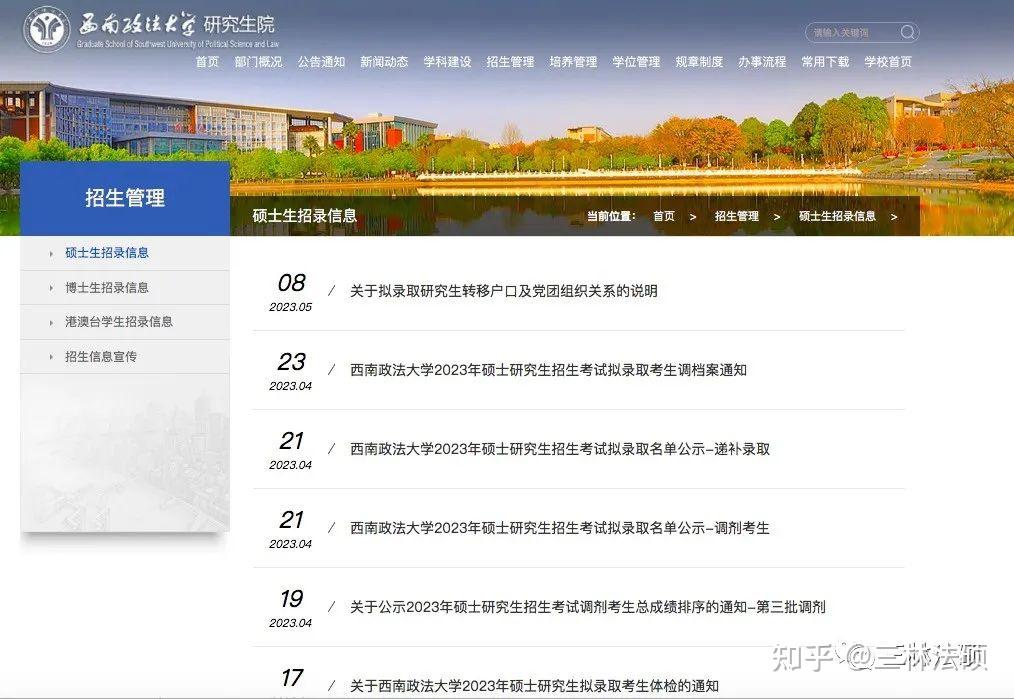The height and width of the screenshot is (699, 1014).
Task: Open the 招生管理 menu item
Action: point(509,62)
